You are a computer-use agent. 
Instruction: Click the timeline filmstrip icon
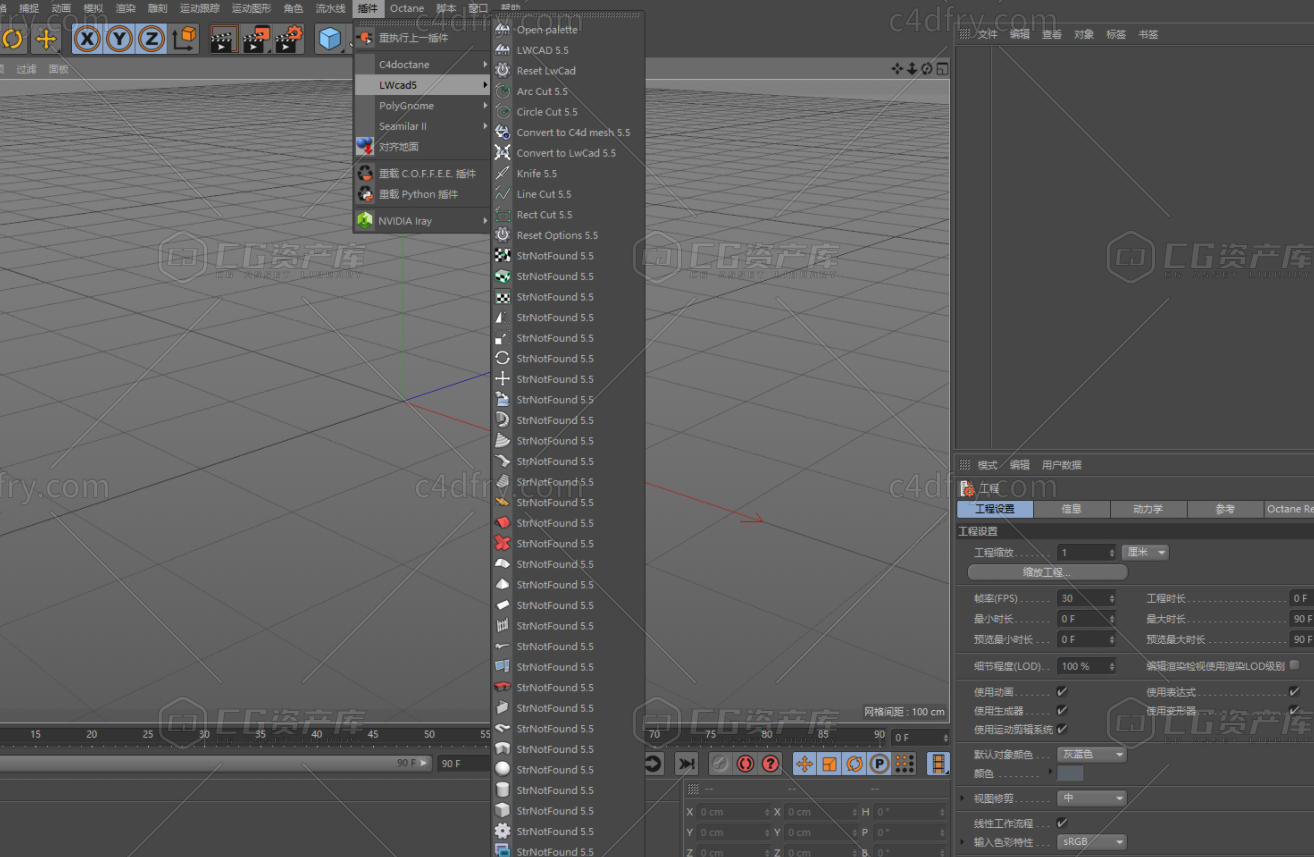tap(938, 764)
